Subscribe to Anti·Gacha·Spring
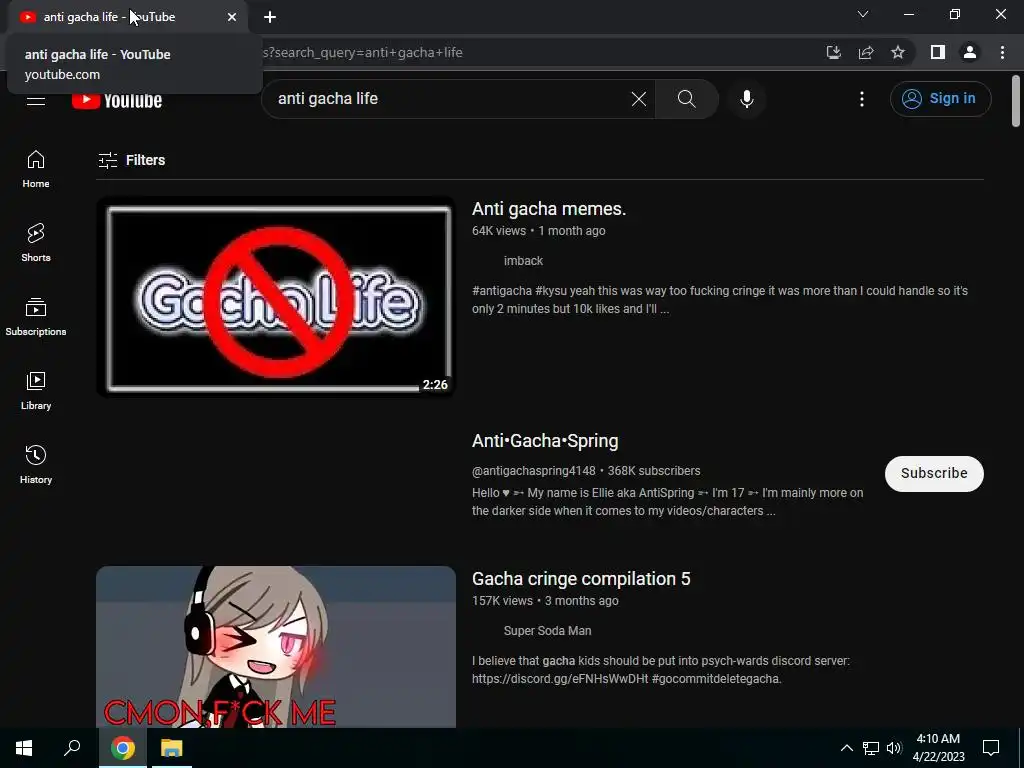Screen dimensions: 1024x768 [934, 473]
